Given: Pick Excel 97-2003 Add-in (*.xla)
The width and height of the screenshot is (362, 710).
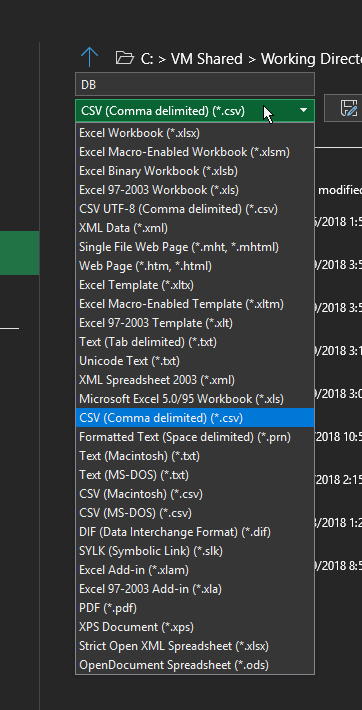Looking at the screenshot, I should coord(195,589).
